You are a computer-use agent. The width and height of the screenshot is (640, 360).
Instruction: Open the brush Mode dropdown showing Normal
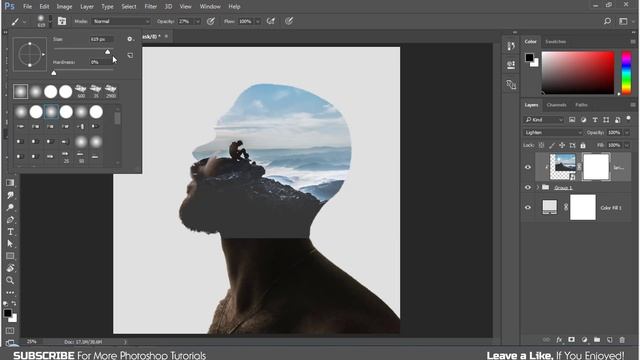click(x=121, y=21)
